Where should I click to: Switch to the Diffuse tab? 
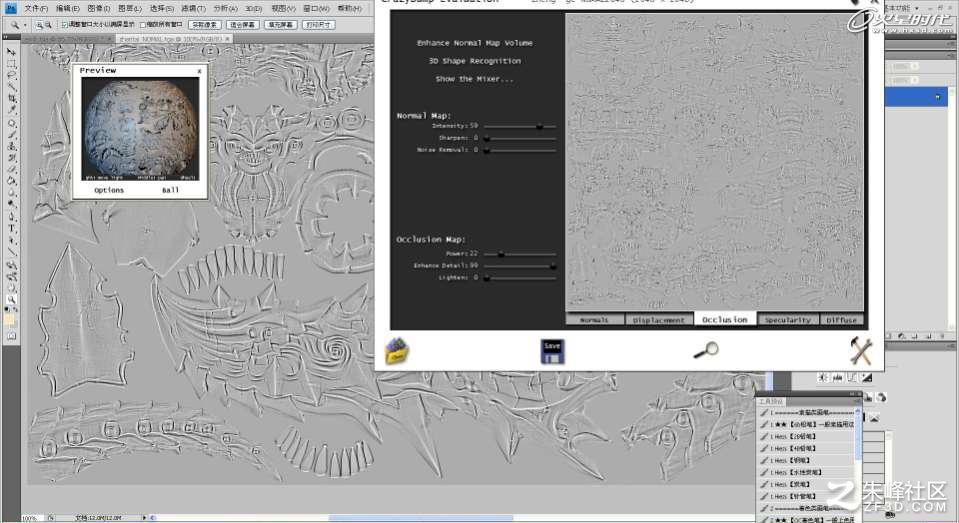point(842,319)
